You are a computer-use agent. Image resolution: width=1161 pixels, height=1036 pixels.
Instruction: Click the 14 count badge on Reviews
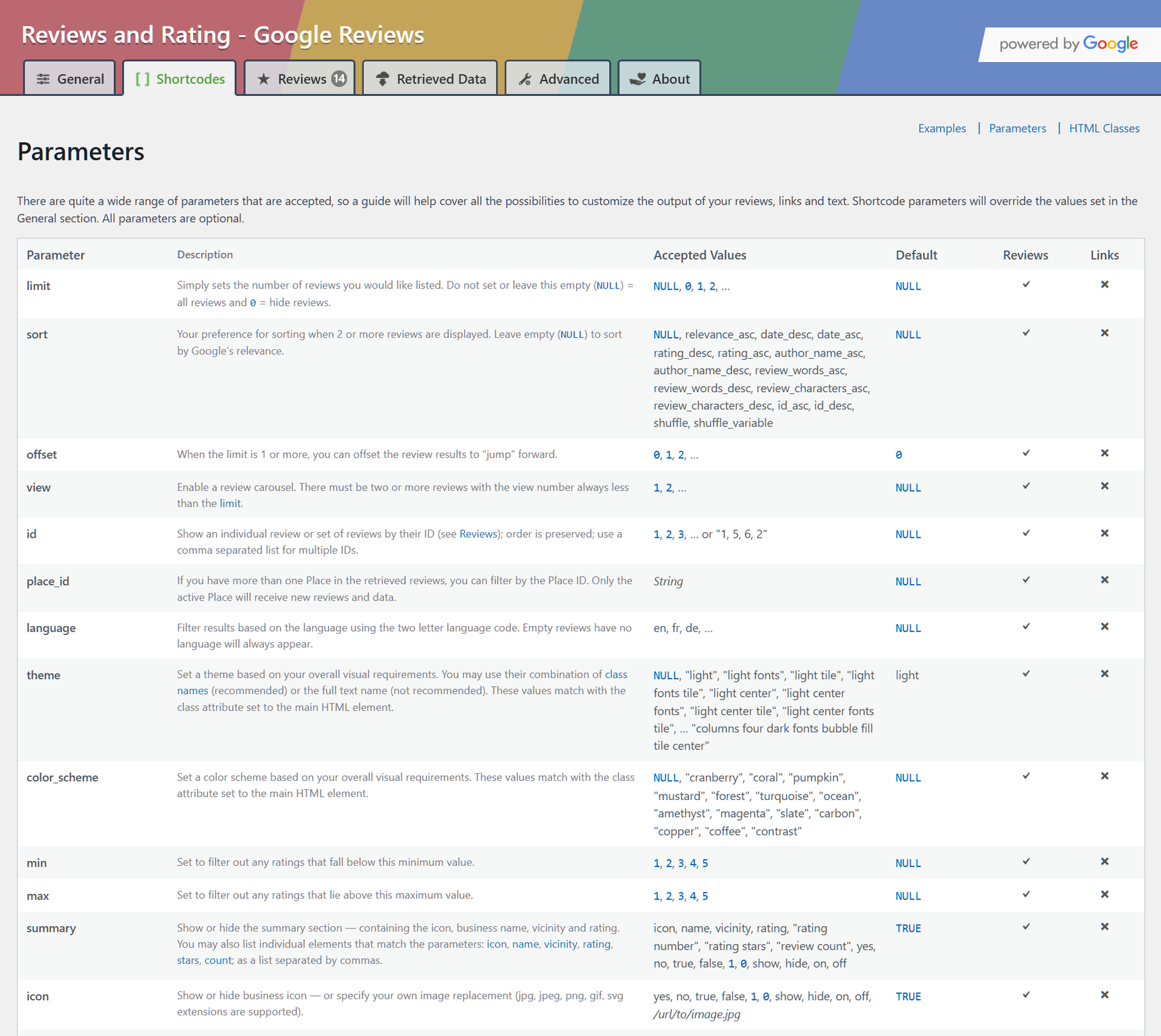click(339, 79)
